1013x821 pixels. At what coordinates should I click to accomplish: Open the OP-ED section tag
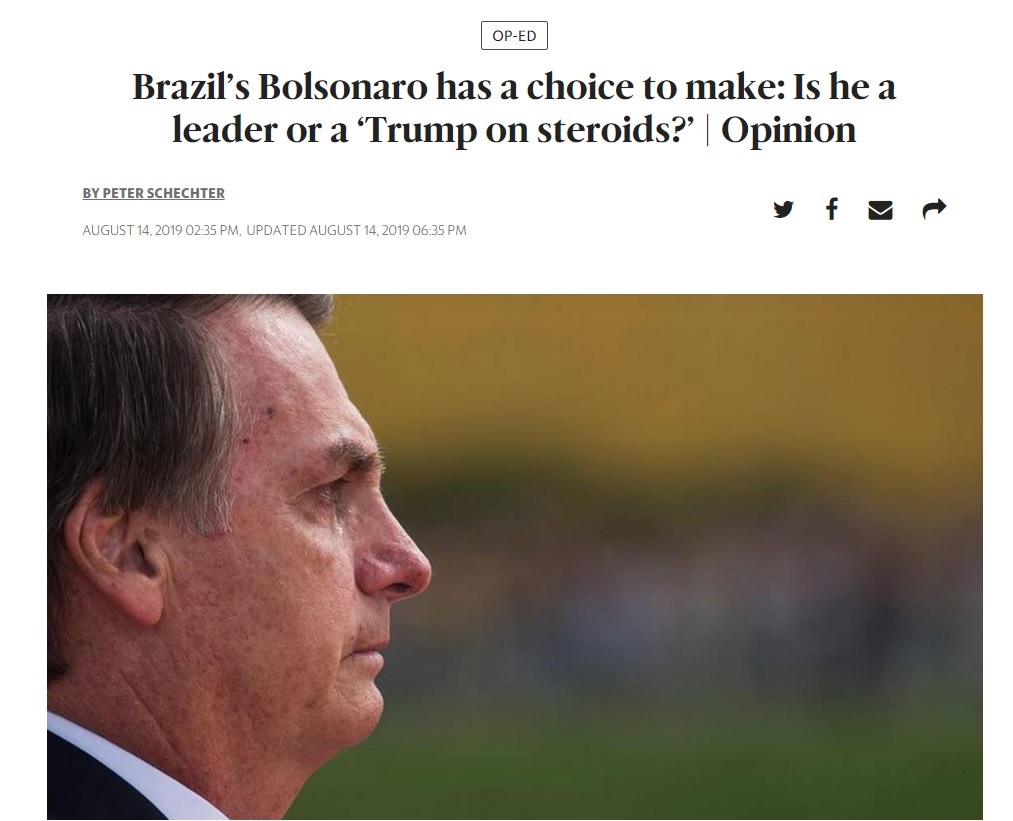coord(514,36)
